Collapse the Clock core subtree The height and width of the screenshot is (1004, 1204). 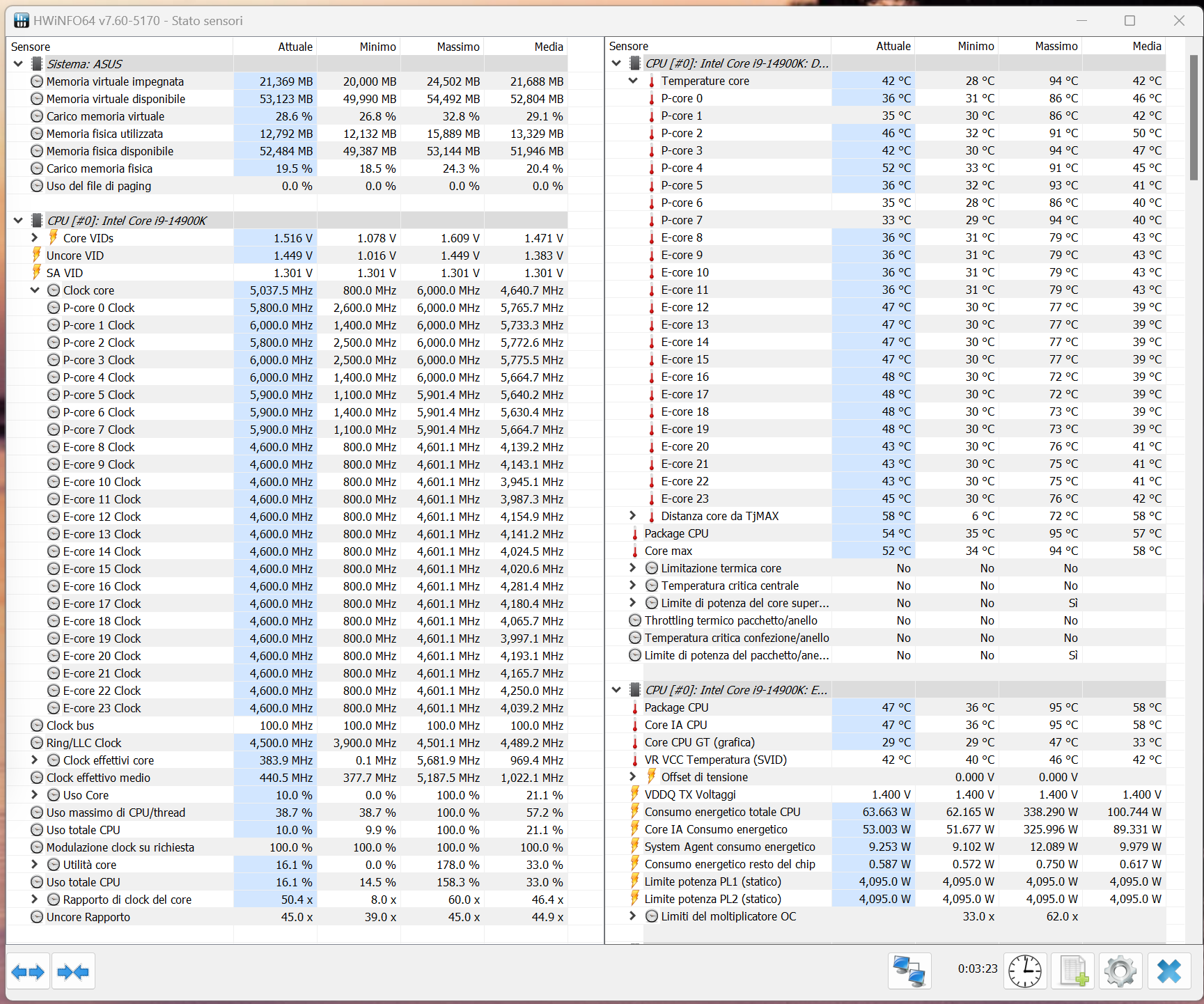(35, 290)
